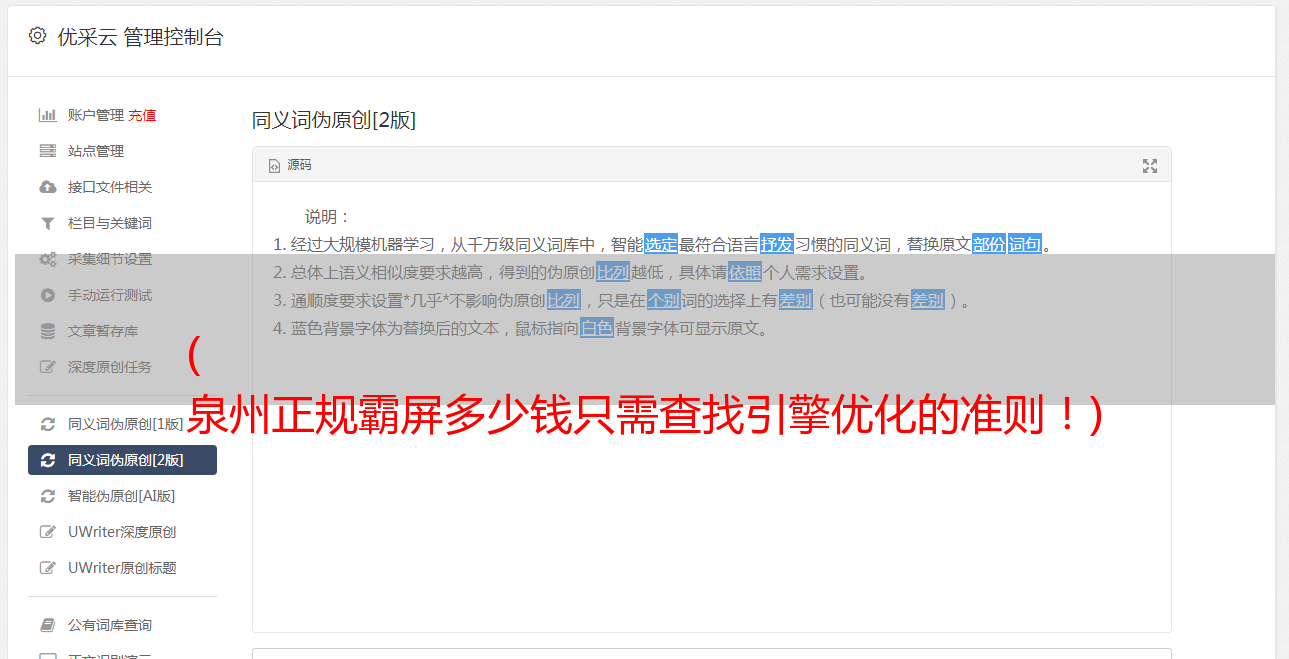Click the filter icon for 栏目与关键词

pyautogui.click(x=47, y=223)
